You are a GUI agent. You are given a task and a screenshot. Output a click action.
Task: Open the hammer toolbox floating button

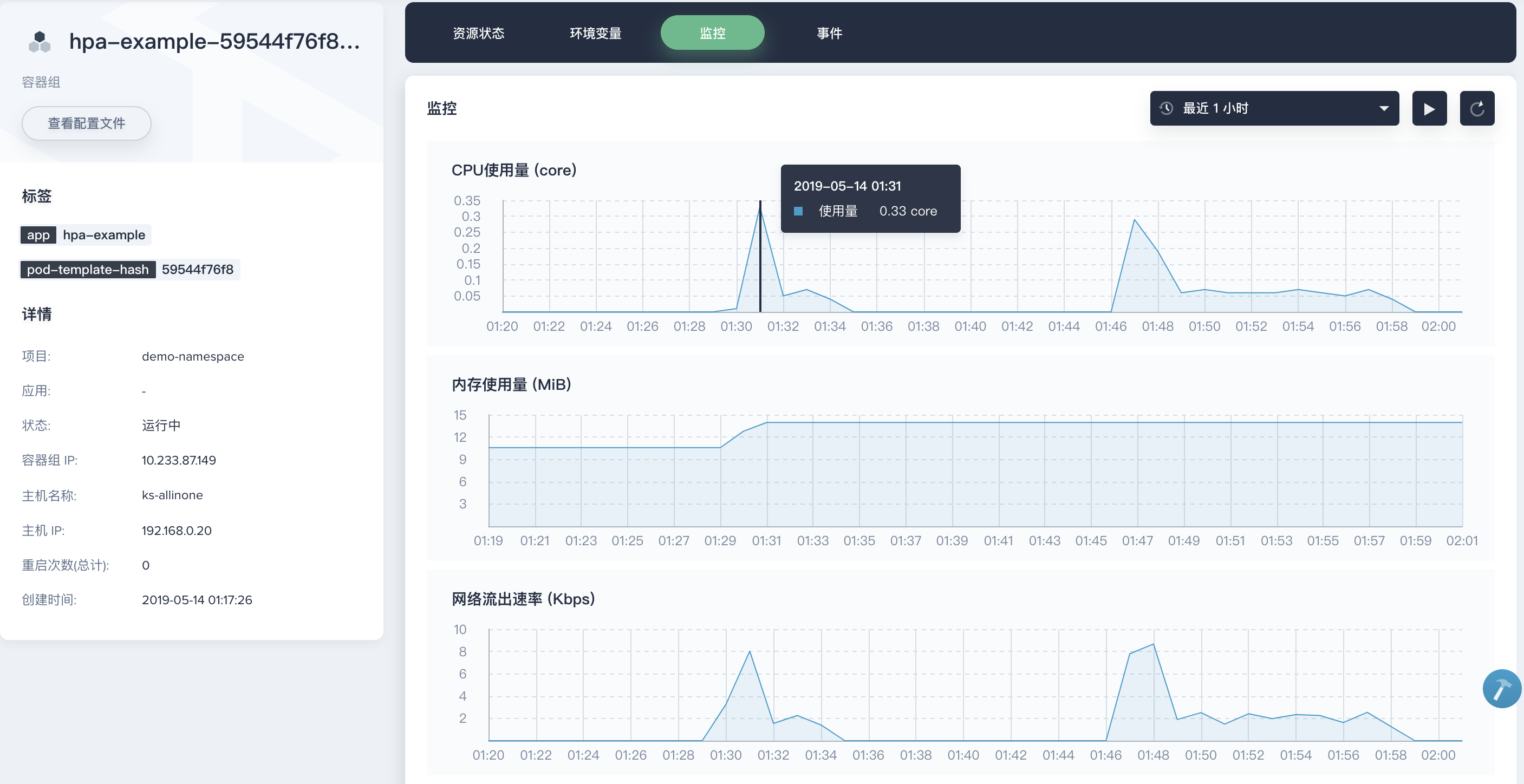pos(1501,688)
